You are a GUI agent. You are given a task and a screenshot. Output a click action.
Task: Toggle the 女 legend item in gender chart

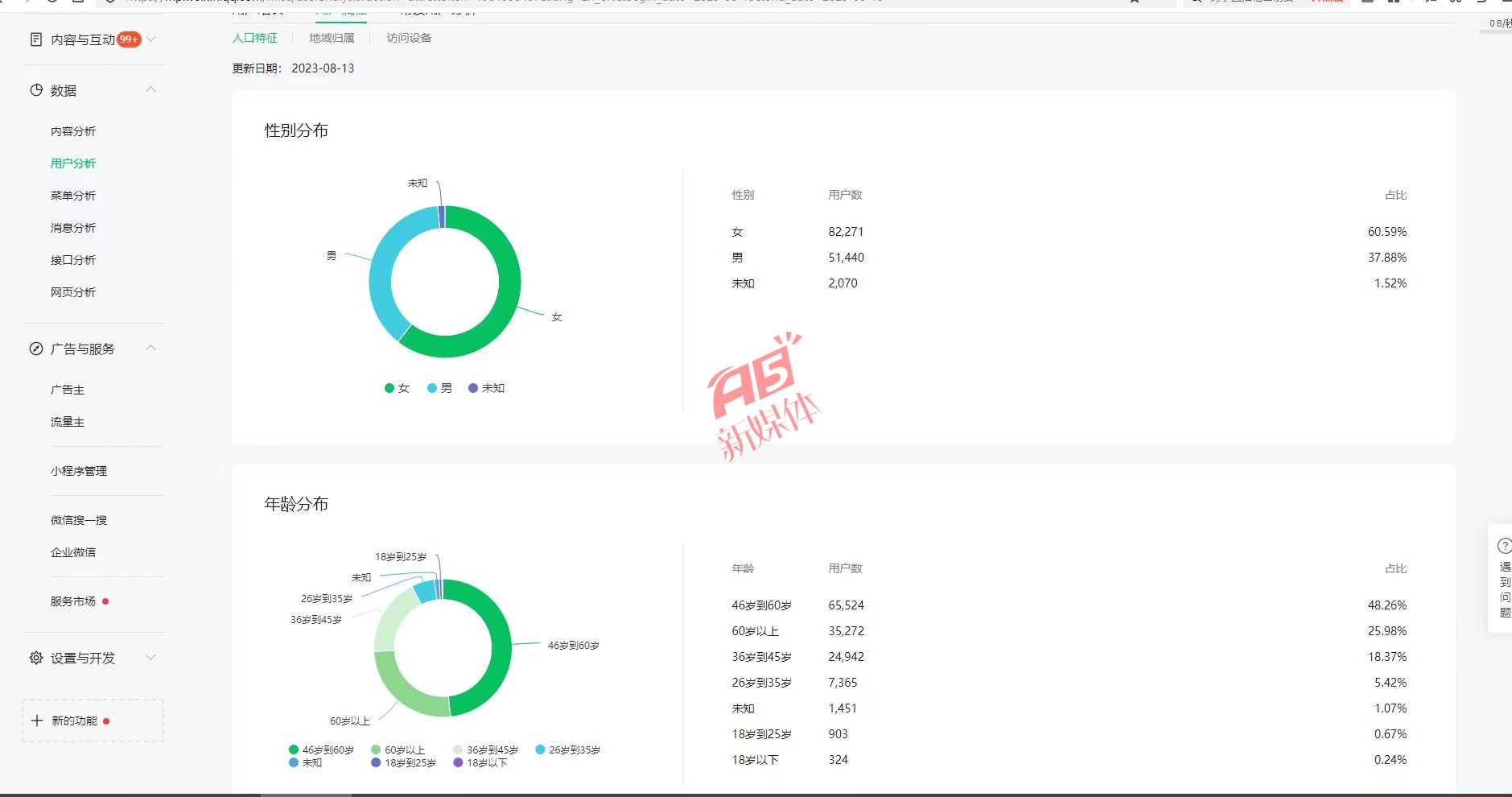pyautogui.click(x=397, y=388)
